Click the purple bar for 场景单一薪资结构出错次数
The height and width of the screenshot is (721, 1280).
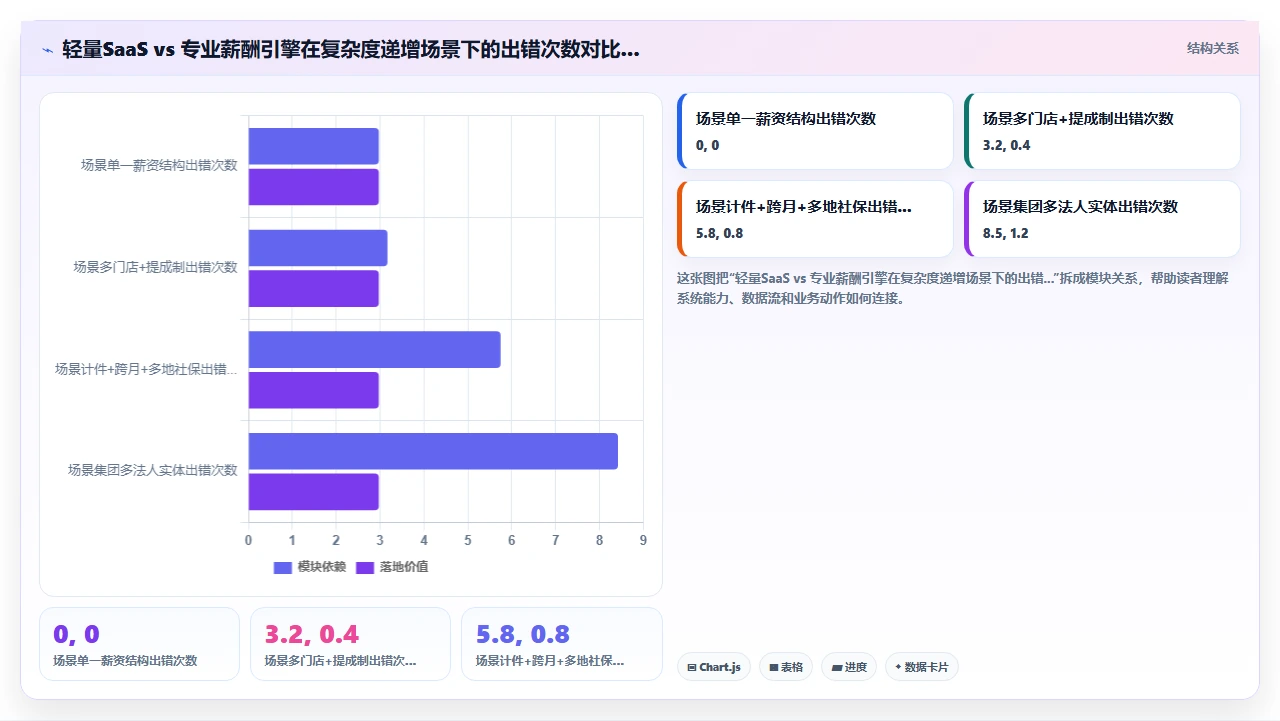pyautogui.click(x=314, y=187)
